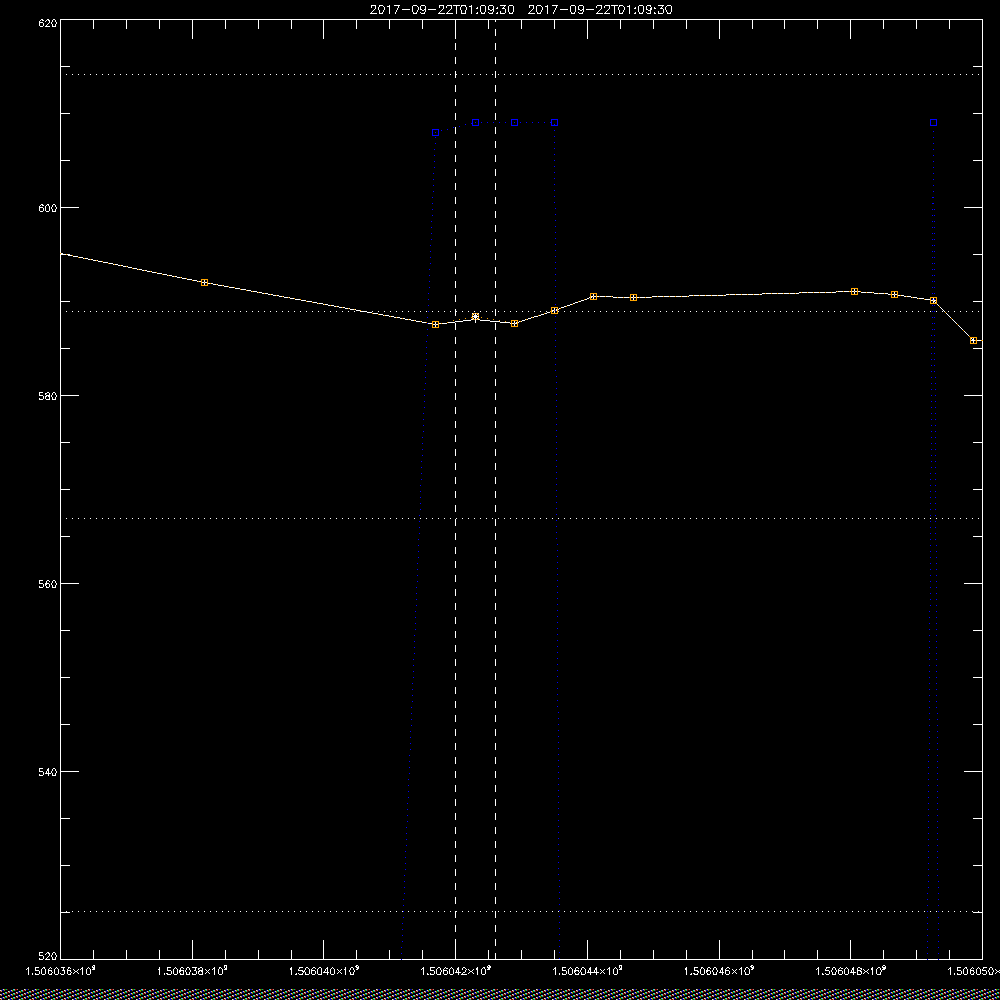Click the 1.506046×10⁹ x-axis label
This screenshot has width=1000, height=1000.
pyautogui.click(x=719, y=971)
